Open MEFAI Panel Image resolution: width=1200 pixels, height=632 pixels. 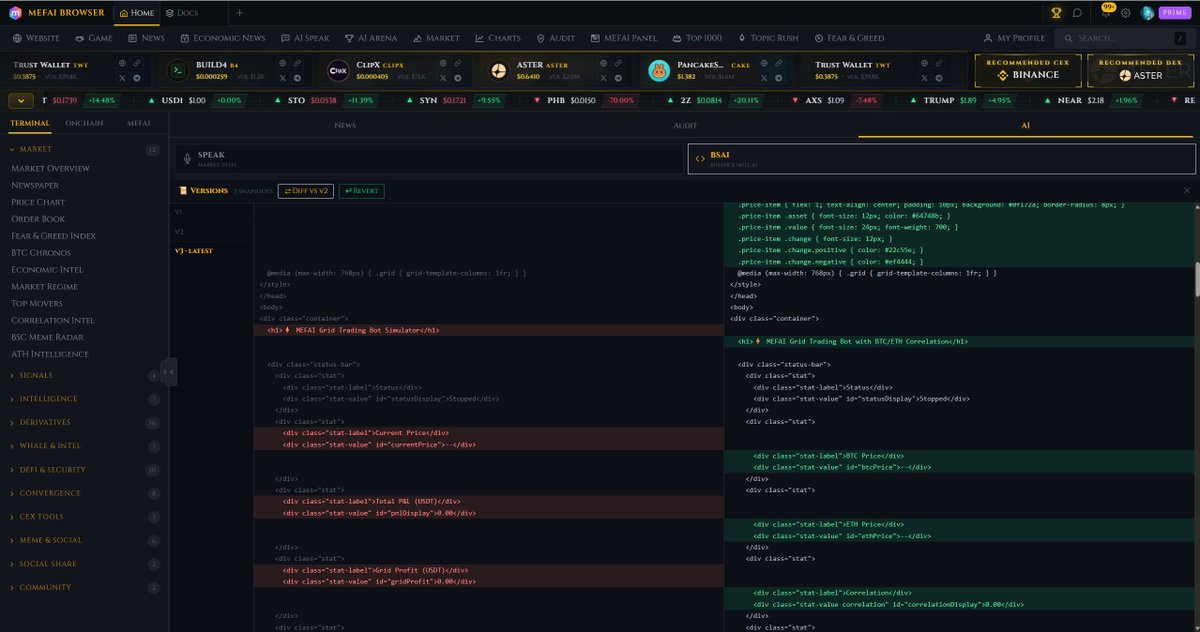click(x=623, y=38)
